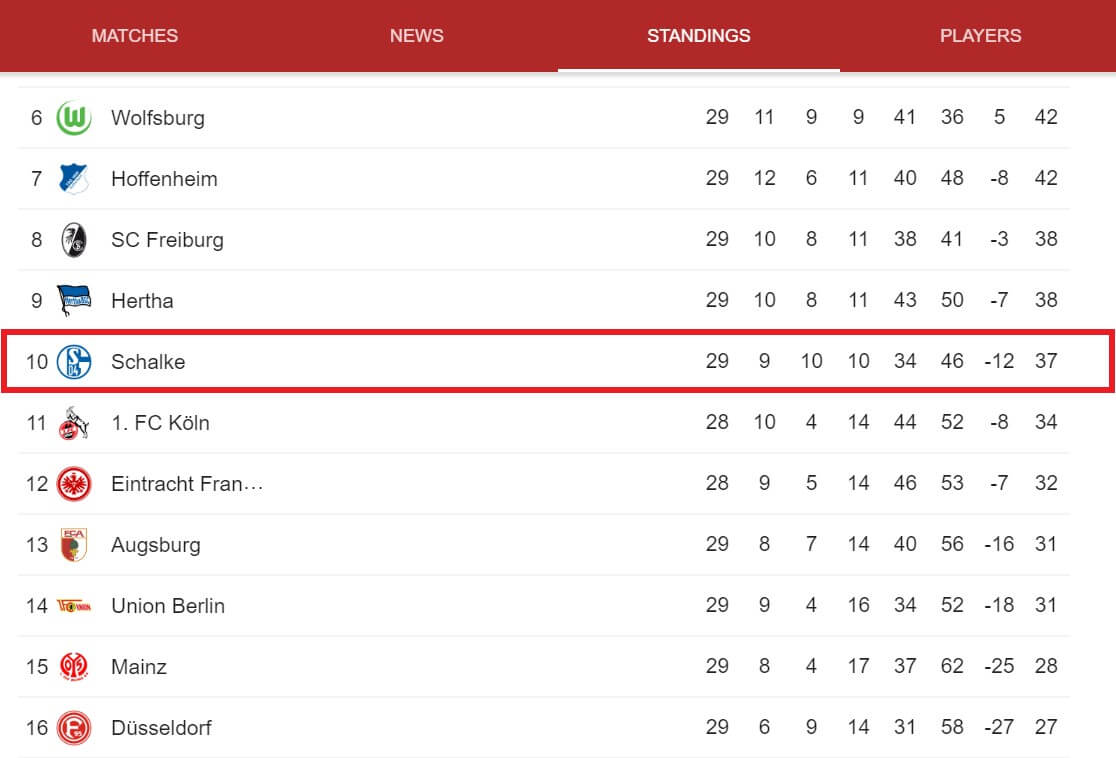Select the Mainz 05 club crest
Screen dimensions: 1116x758
[74, 667]
